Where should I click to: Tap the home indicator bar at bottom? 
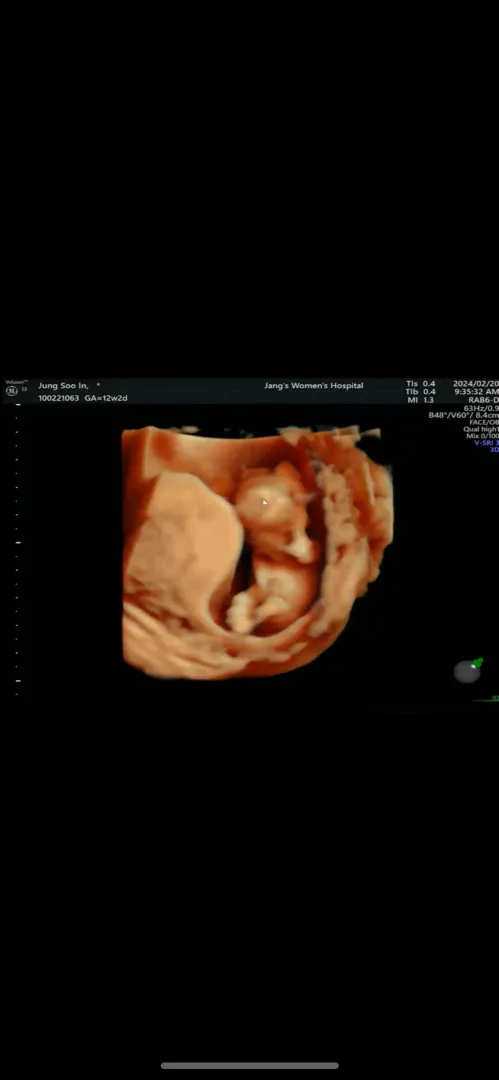tap(250, 1066)
